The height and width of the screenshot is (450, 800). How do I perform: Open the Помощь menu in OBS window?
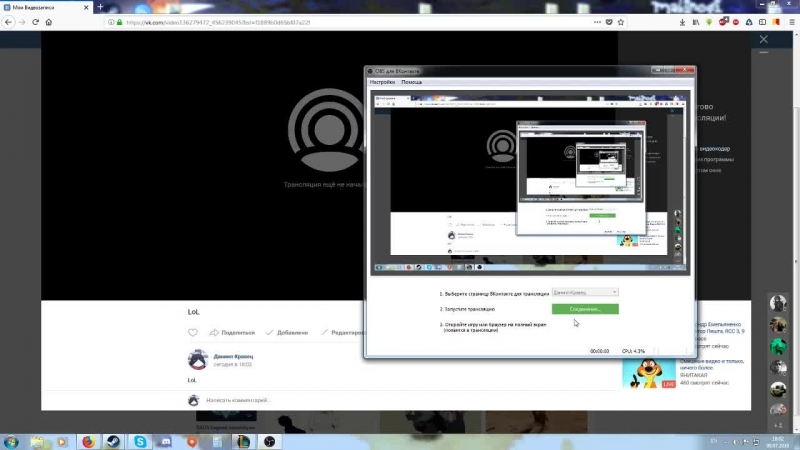(x=412, y=81)
